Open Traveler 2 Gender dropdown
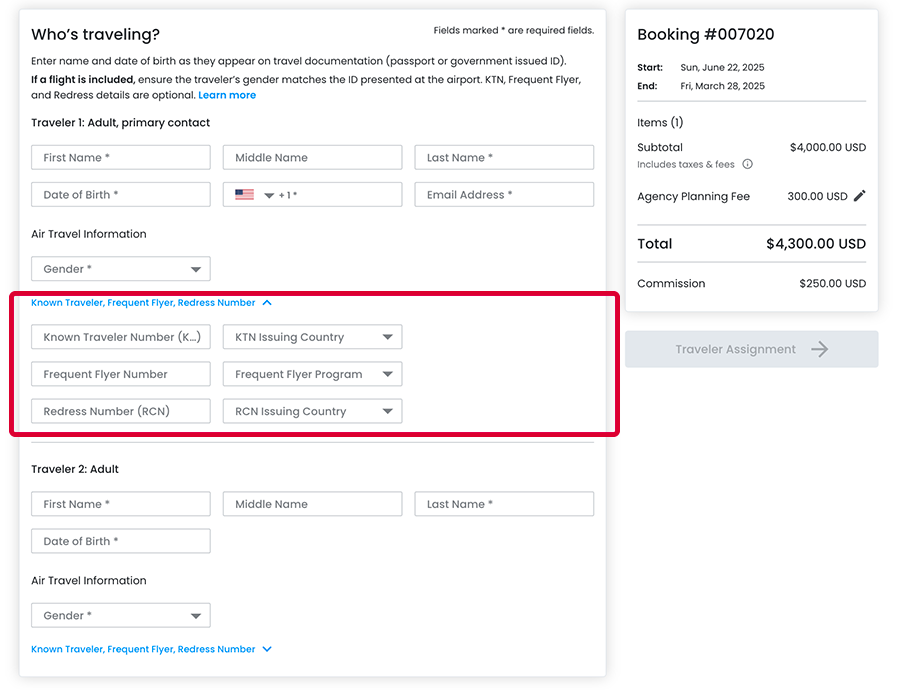 point(120,616)
